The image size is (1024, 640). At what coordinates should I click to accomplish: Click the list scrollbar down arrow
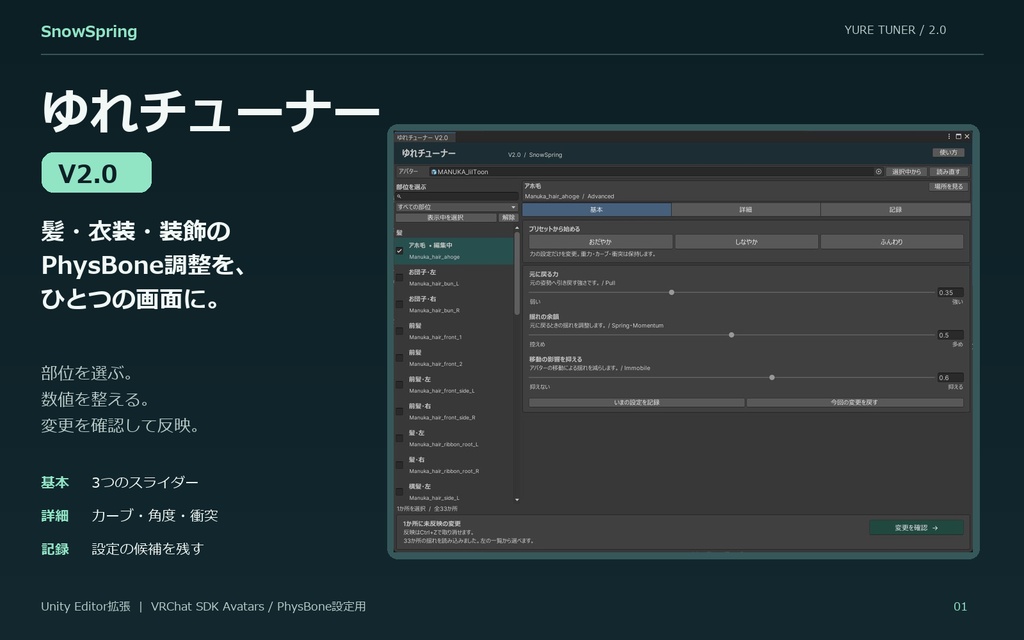pyautogui.click(x=517, y=500)
